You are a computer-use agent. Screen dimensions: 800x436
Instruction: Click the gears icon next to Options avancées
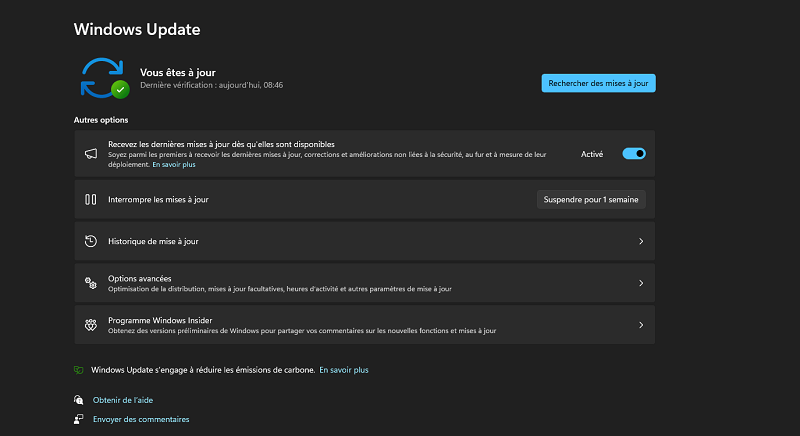(x=90, y=283)
